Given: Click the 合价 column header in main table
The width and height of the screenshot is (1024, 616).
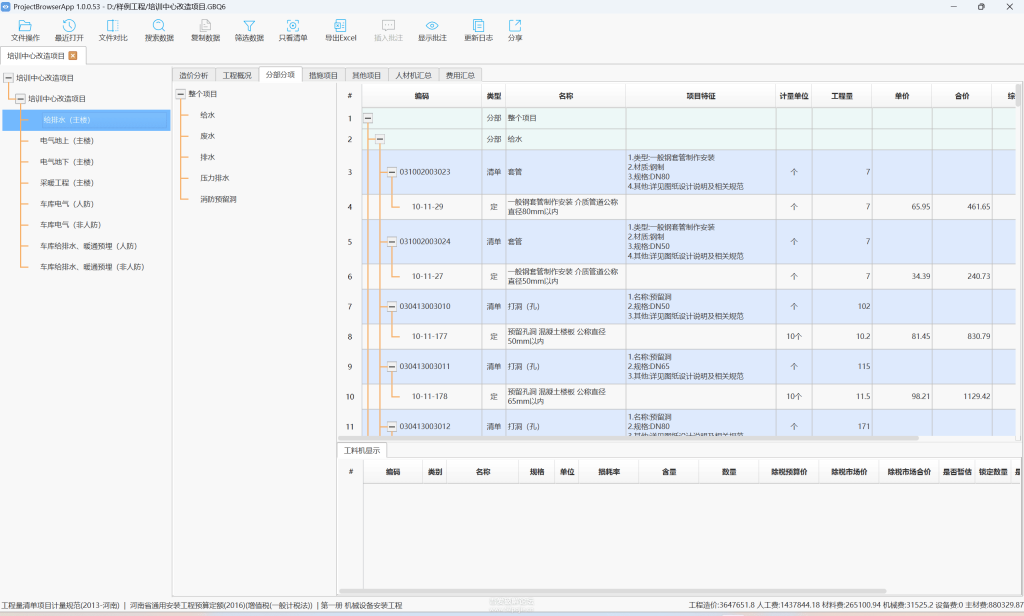Looking at the screenshot, I should pyautogui.click(x=962, y=96).
